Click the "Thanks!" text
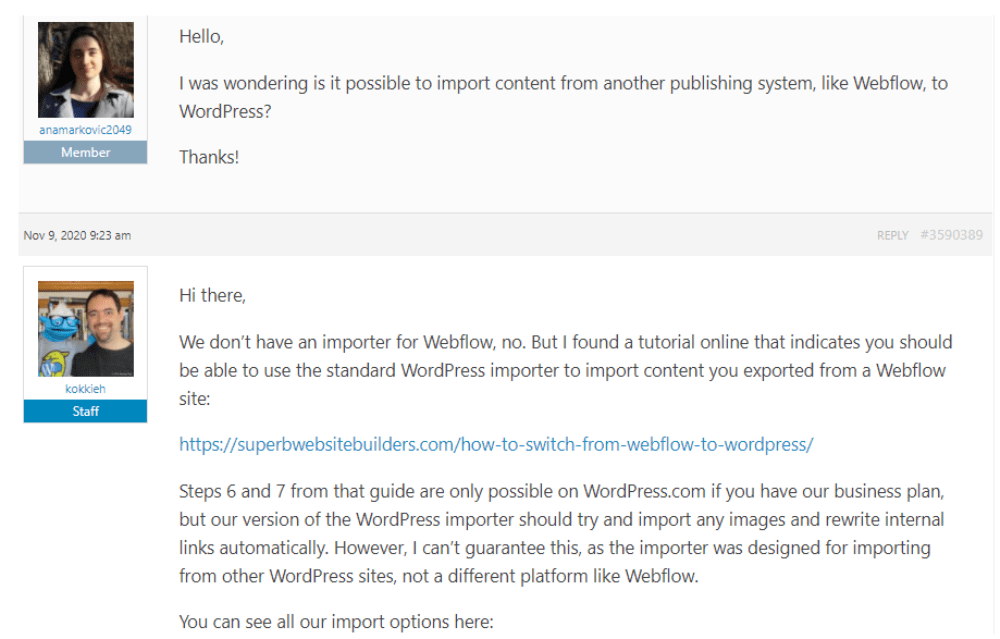This screenshot has height=639, width=1000. [x=209, y=157]
